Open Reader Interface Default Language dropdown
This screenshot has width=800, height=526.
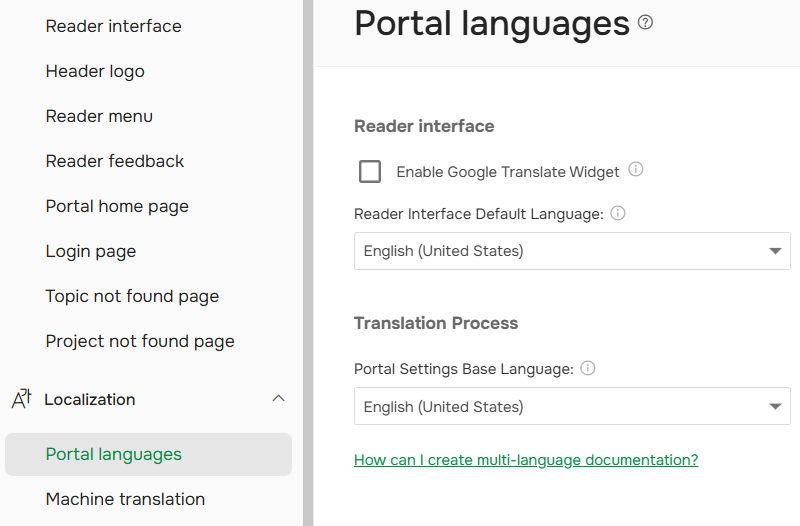[x=572, y=251]
